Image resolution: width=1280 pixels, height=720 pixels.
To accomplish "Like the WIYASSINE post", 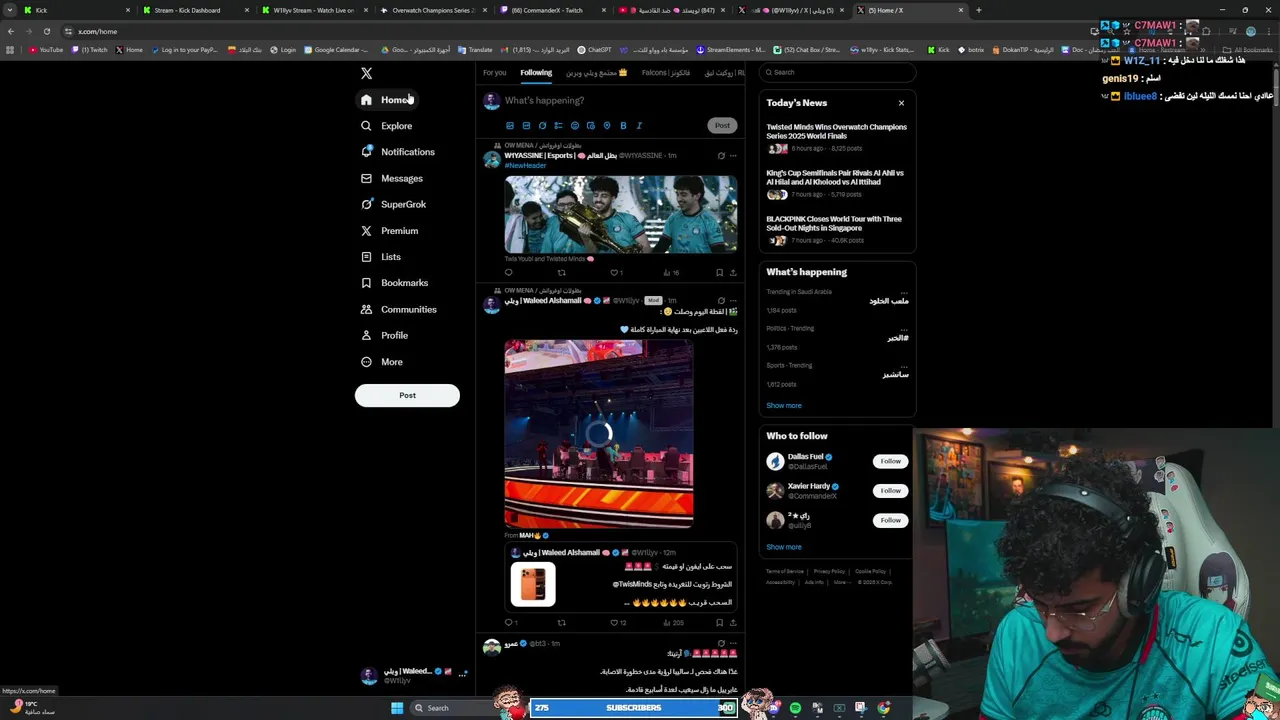I will point(614,272).
